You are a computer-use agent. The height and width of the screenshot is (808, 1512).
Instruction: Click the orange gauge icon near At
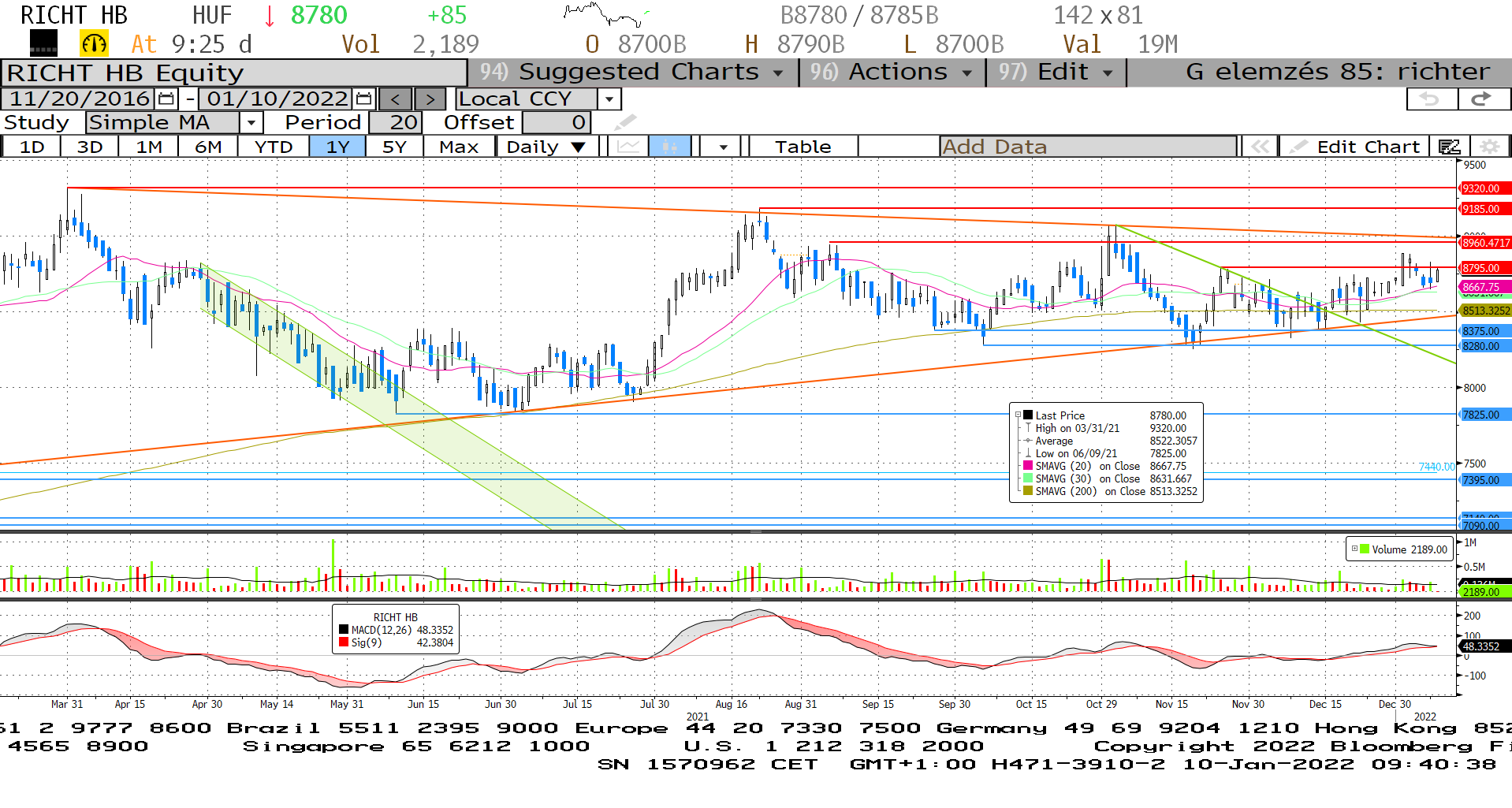coord(94,43)
